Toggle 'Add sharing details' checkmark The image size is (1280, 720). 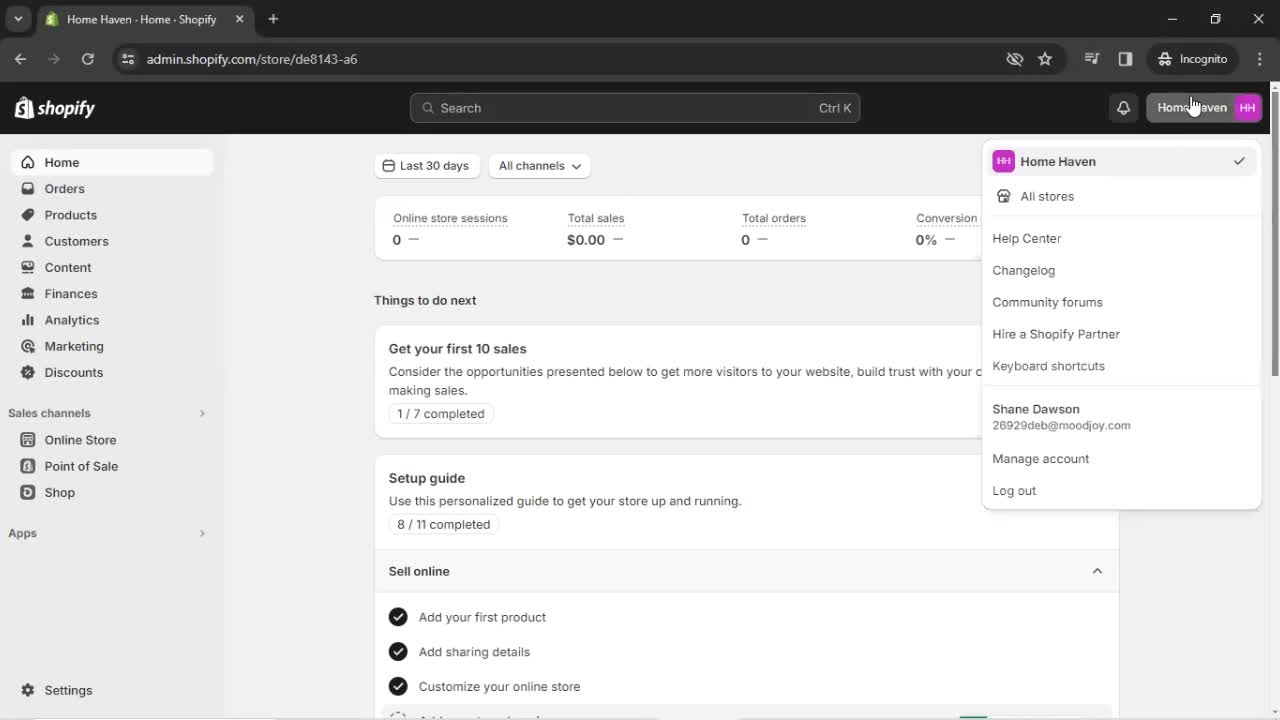pos(398,652)
